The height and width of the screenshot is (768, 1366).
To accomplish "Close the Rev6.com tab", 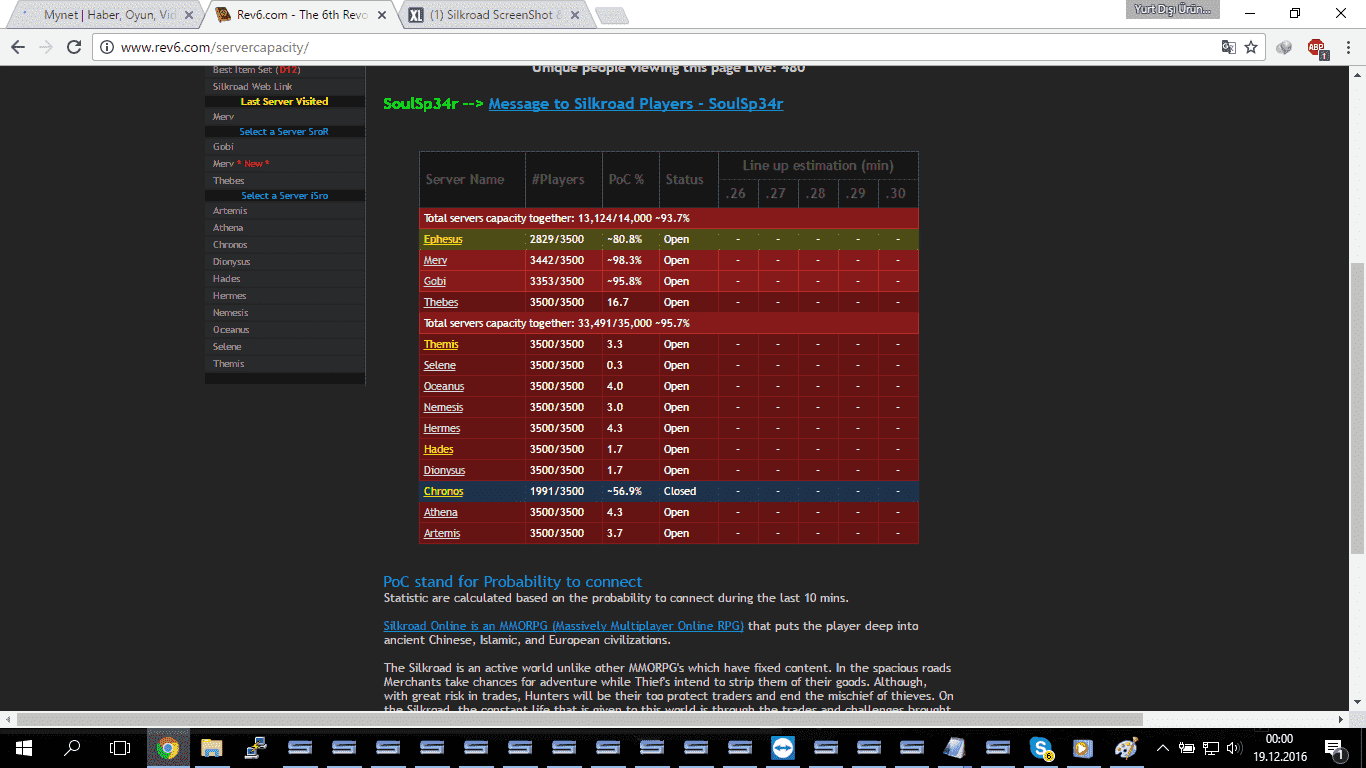I will point(380,16).
